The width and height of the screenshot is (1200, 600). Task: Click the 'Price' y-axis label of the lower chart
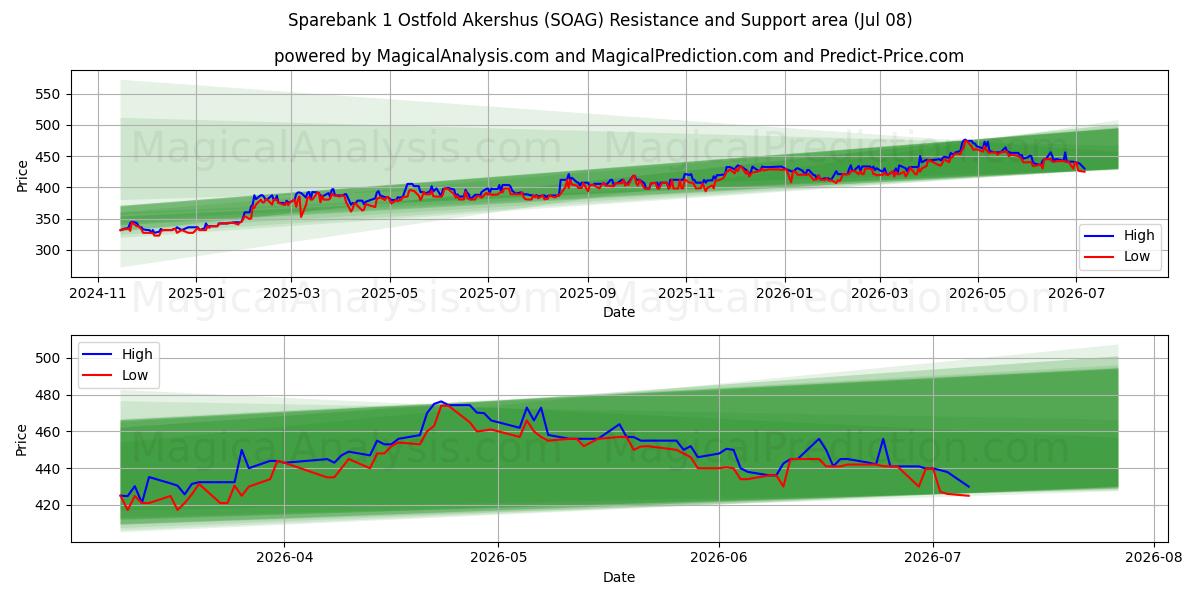(x=22, y=438)
